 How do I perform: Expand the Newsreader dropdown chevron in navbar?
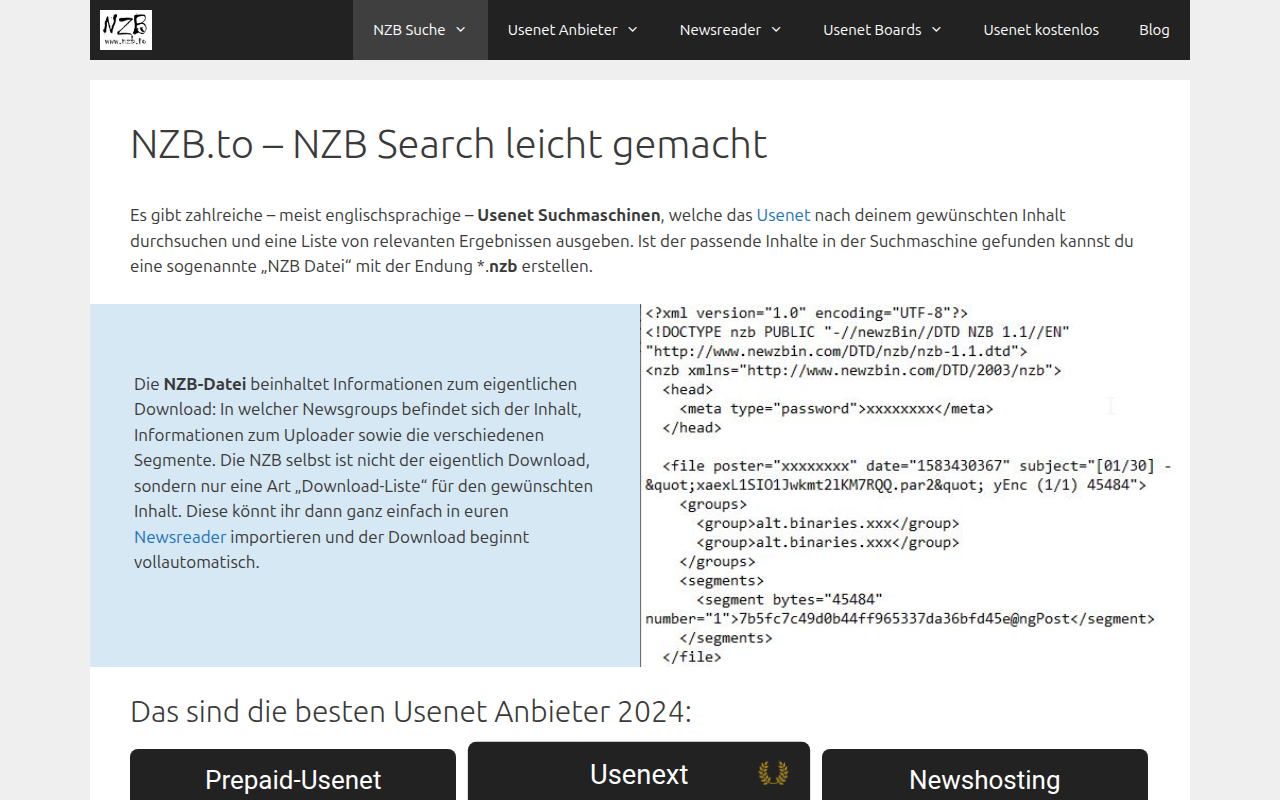pyautogui.click(x=776, y=30)
